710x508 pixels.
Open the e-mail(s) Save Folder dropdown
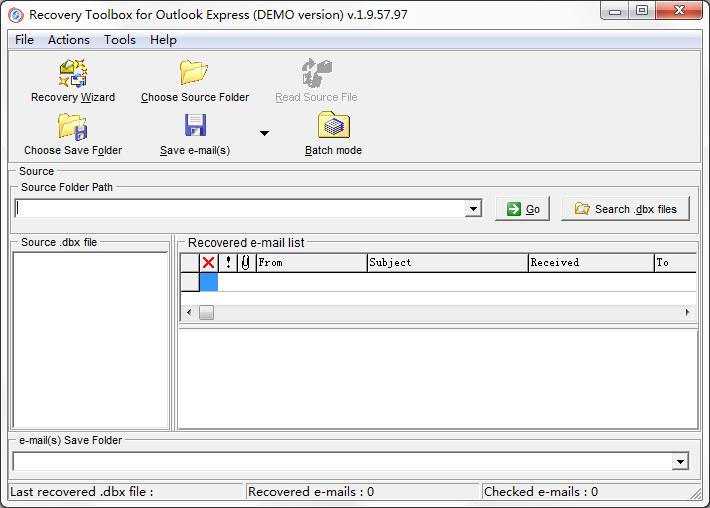pos(680,461)
